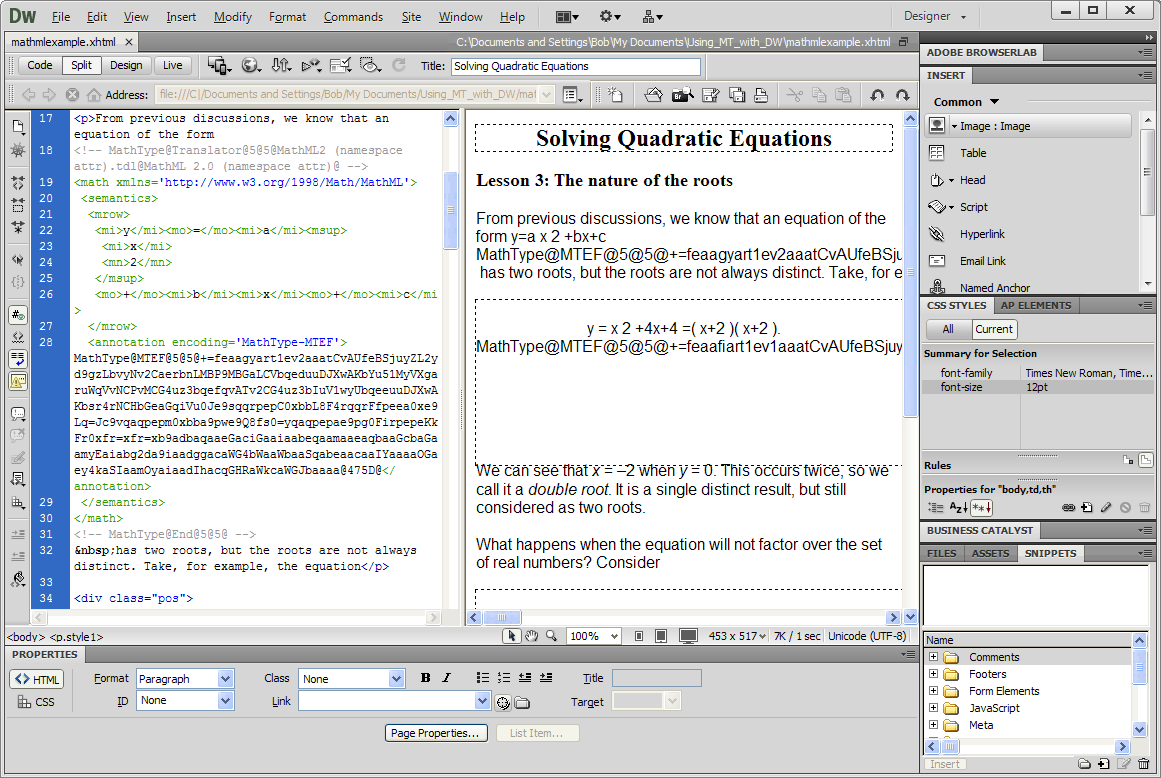Image resolution: width=1161 pixels, height=778 pixels.
Task: Click the Browse for File folder icon
Action: click(x=523, y=702)
